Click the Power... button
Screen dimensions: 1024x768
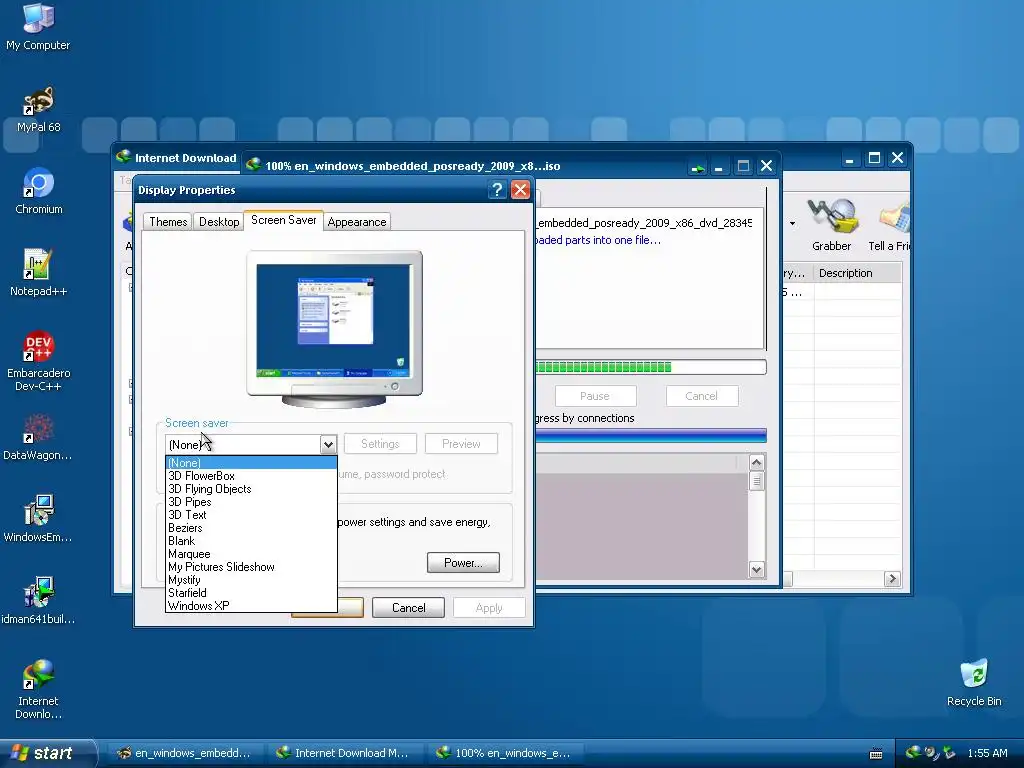[463, 562]
